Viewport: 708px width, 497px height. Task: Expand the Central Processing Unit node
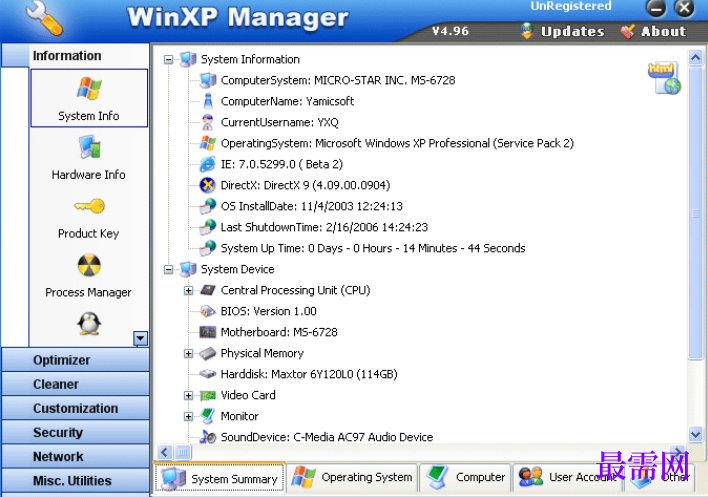[x=188, y=290]
